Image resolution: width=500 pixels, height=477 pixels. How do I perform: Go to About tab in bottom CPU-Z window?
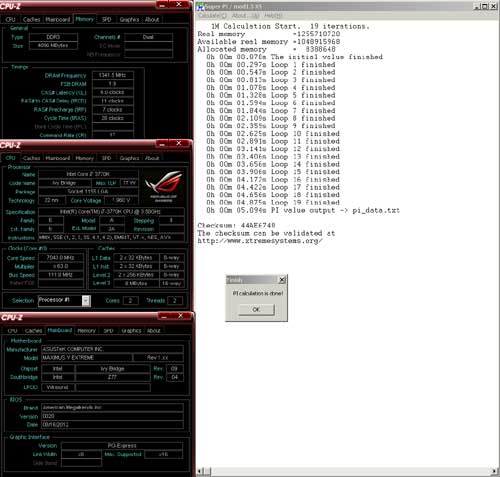coord(154,331)
